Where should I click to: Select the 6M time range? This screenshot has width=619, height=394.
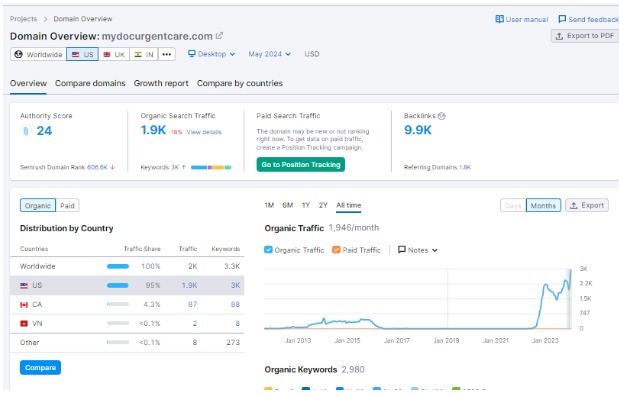(287, 205)
